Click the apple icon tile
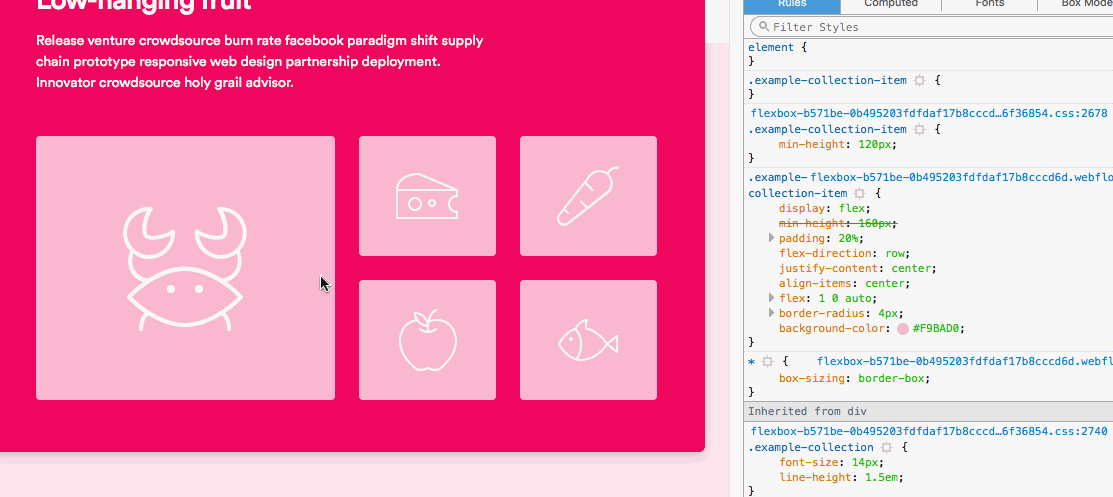This screenshot has width=1113, height=497. click(x=427, y=340)
